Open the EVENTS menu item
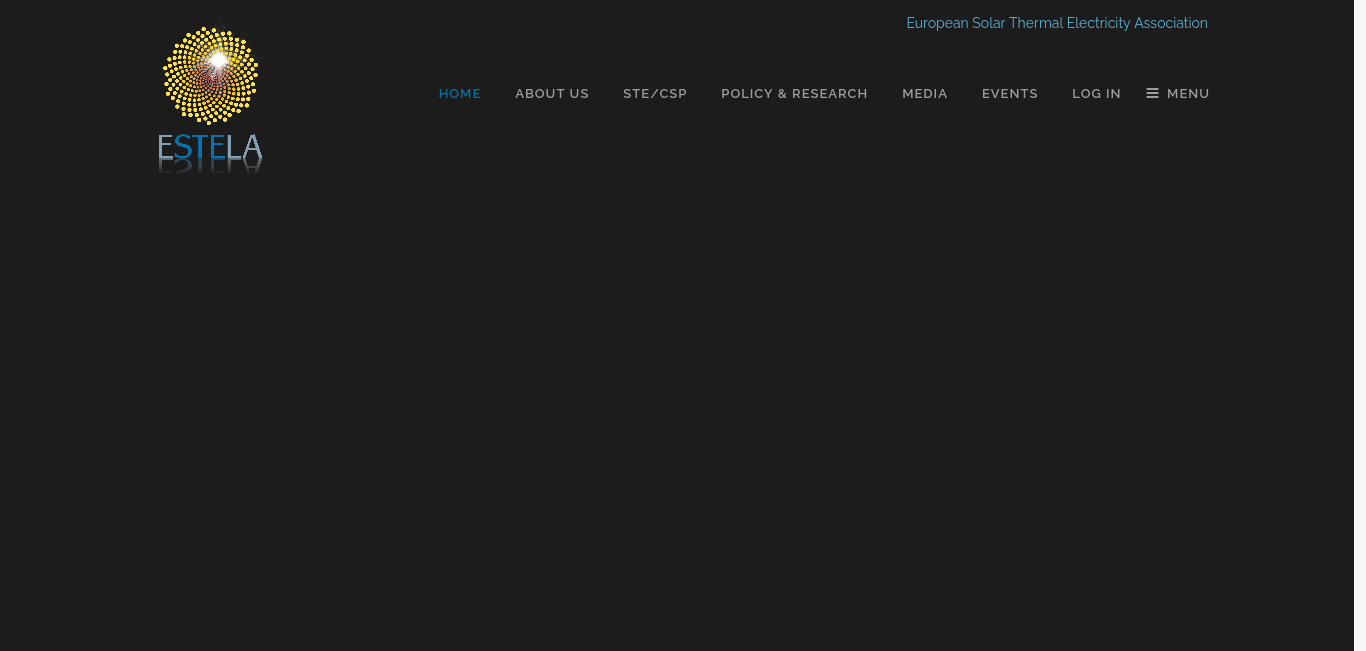The width and height of the screenshot is (1366, 651). [1010, 93]
